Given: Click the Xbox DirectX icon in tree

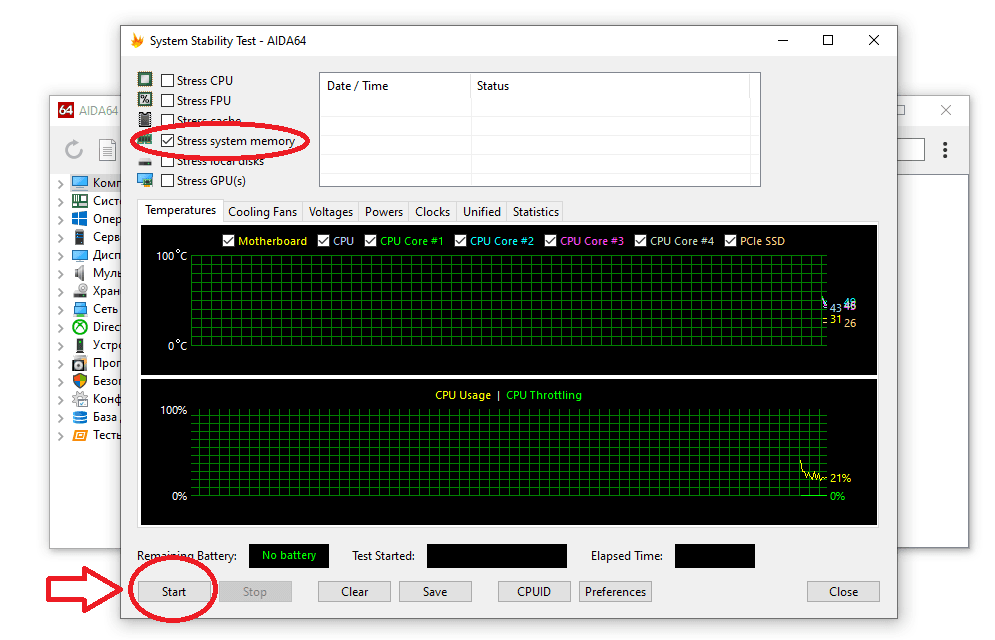Looking at the screenshot, I should (80, 327).
